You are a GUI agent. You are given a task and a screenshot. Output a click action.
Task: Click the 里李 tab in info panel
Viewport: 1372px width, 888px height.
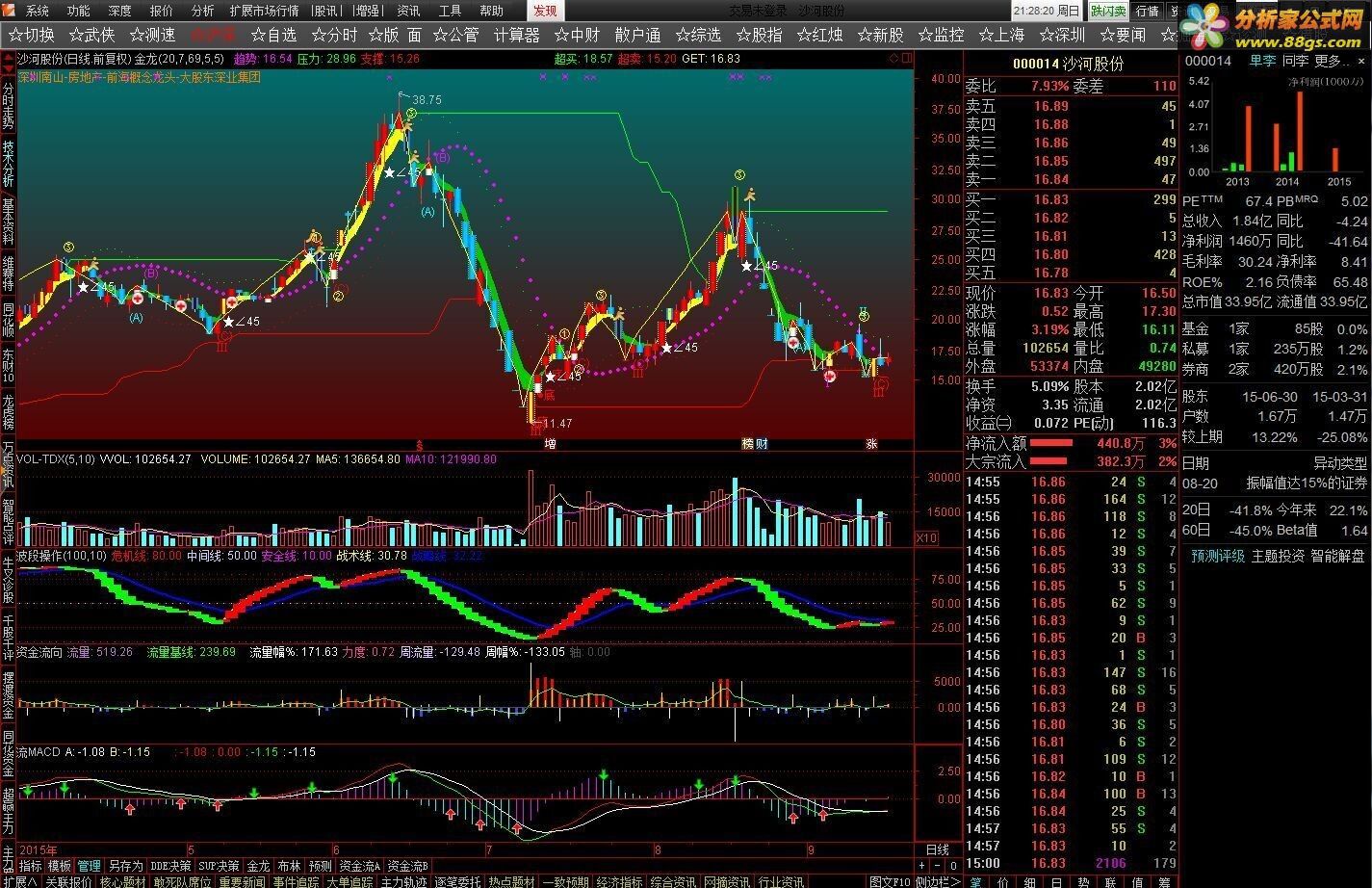click(1262, 61)
